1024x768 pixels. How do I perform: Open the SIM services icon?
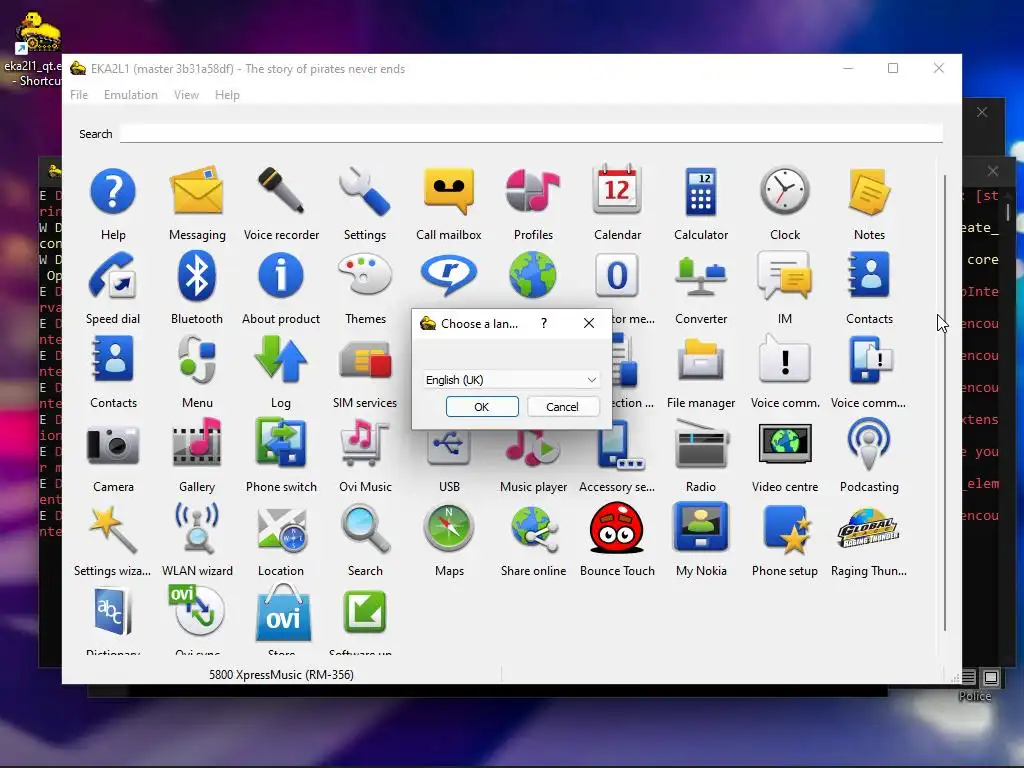(x=365, y=360)
